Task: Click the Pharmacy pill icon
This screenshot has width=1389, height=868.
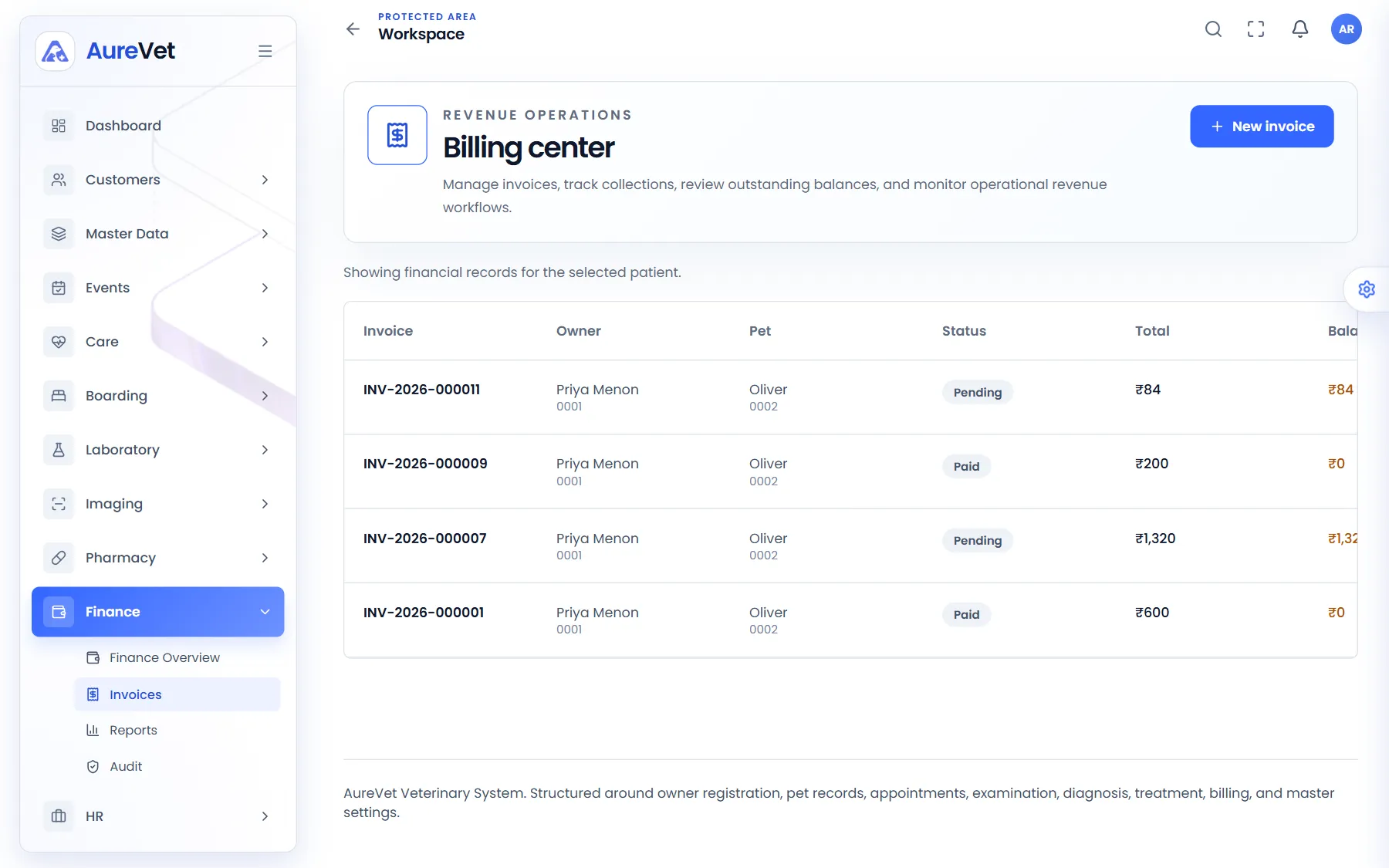Action: tap(59, 558)
